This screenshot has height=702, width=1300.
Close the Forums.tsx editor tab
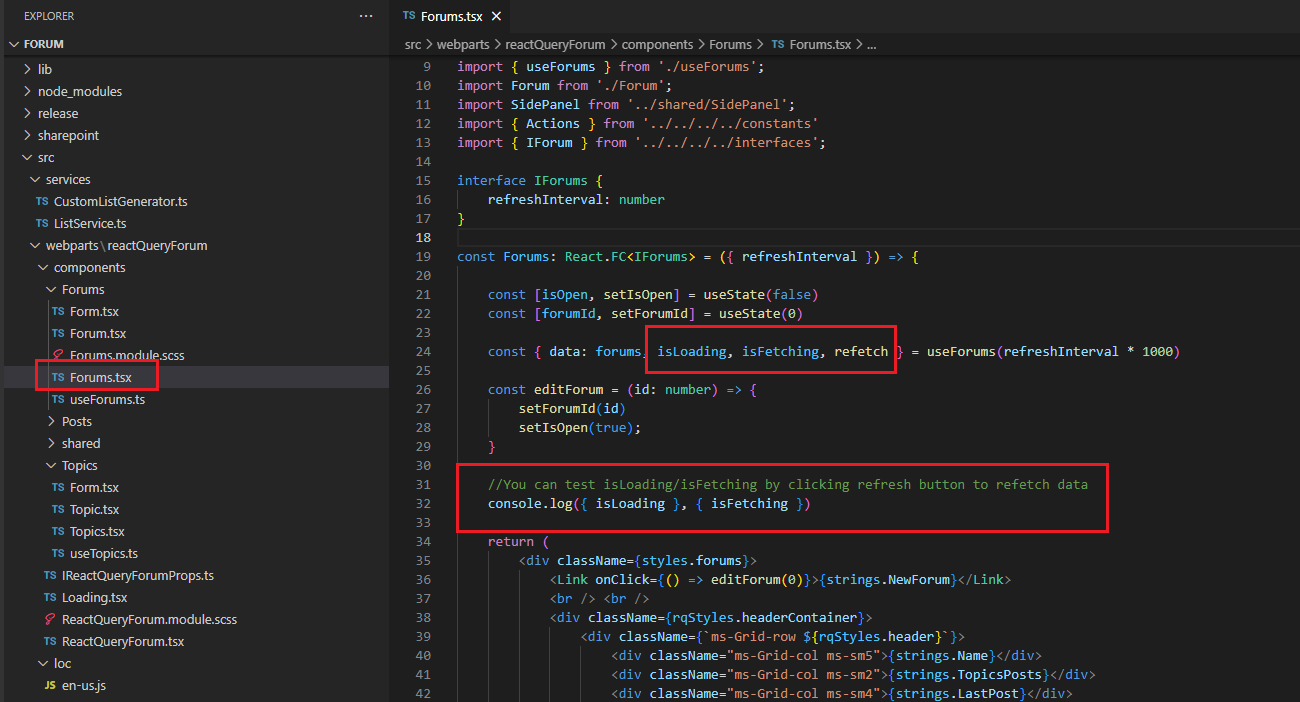tap(494, 16)
